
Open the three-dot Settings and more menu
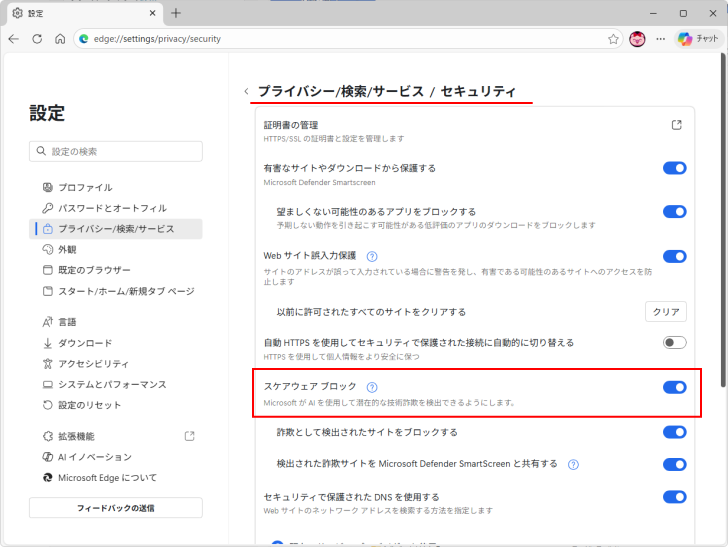(661, 39)
